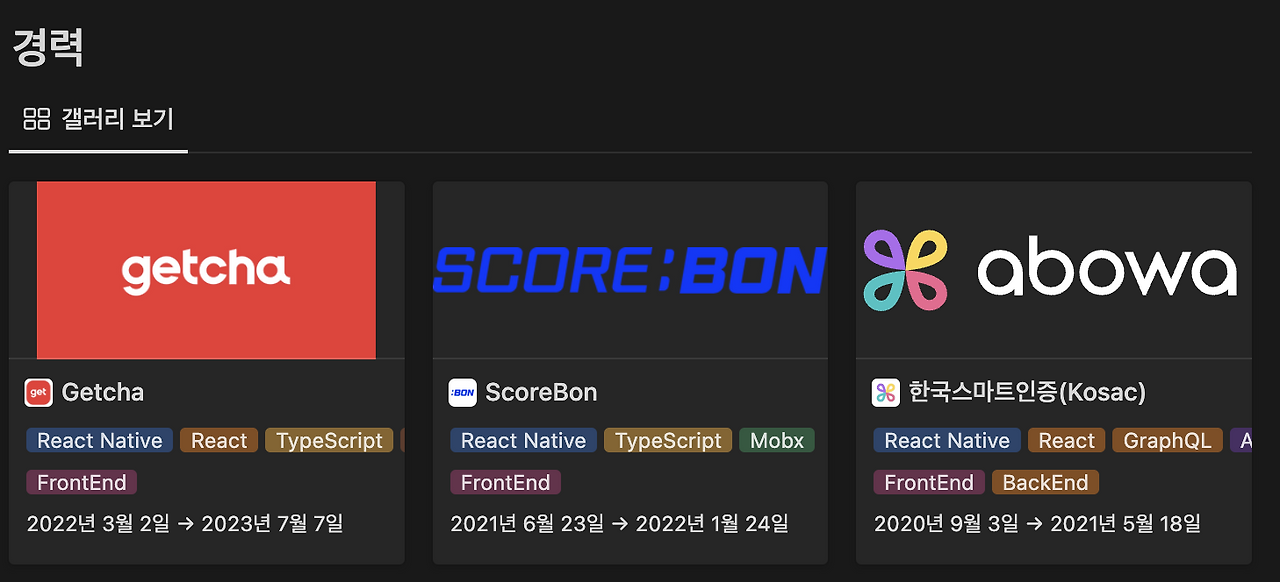The height and width of the screenshot is (582, 1280).
Task: Click the TypeScript tag on ScoreBon card
Action: [668, 441]
